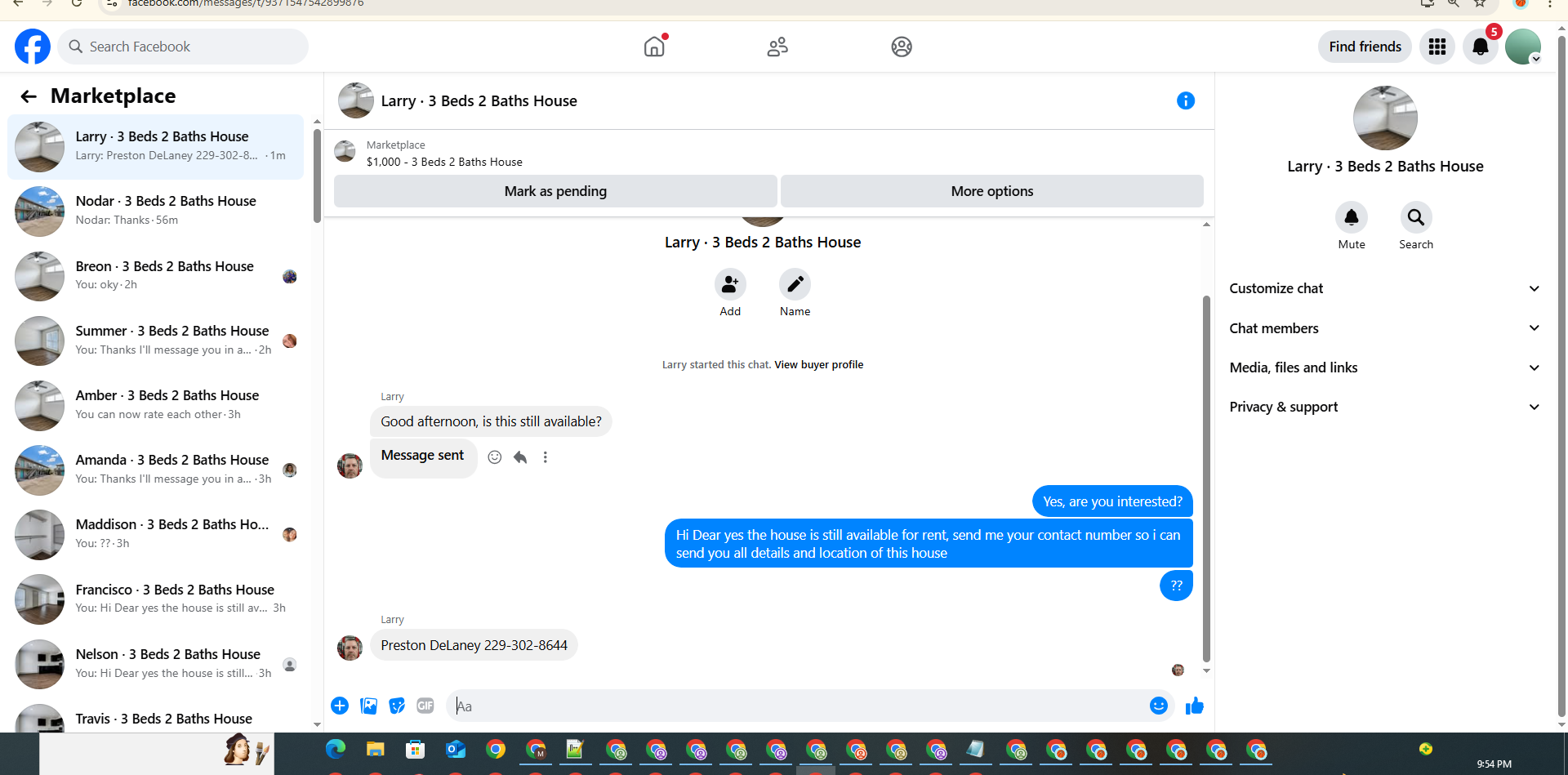Screen dimensions: 1568x775
Task: Expand Customize chat section
Action: click(1385, 288)
